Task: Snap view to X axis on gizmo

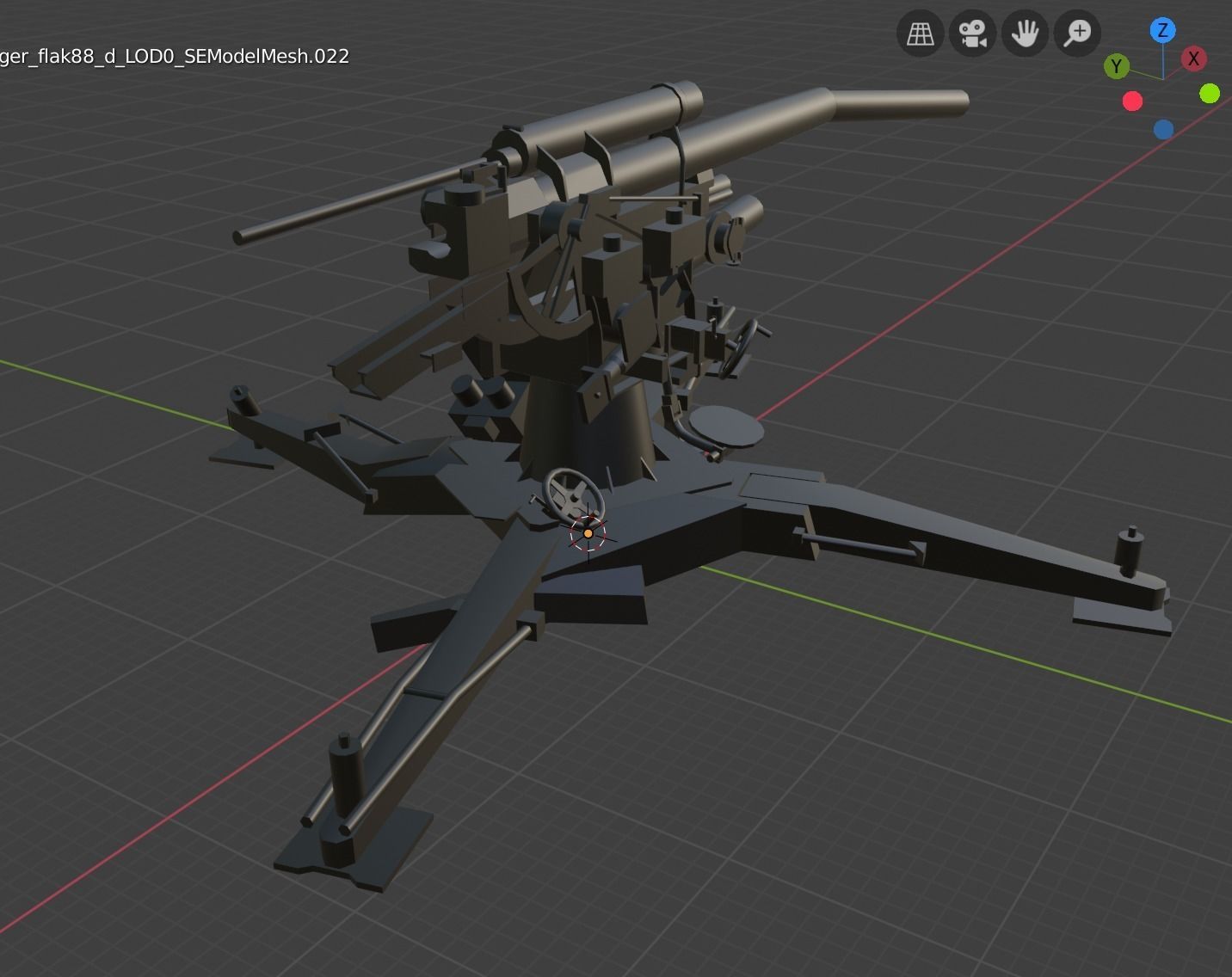Action: click(x=1193, y=58)
